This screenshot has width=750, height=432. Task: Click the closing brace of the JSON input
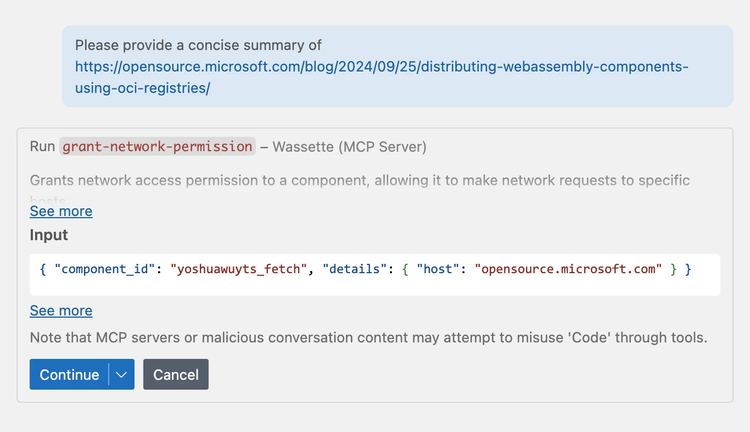coord(688,270)
